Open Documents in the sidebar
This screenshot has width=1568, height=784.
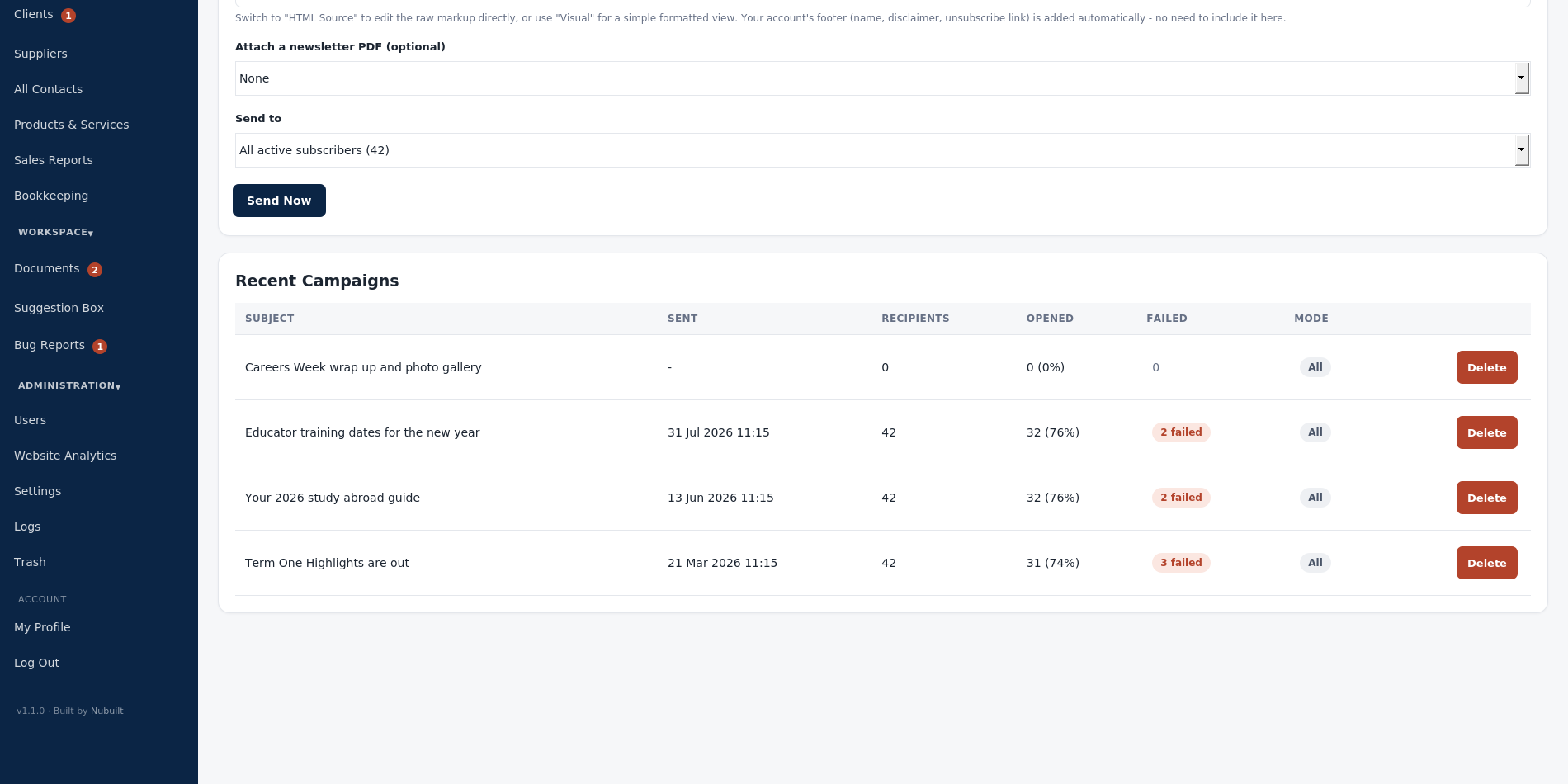click(x=46, y=269)
